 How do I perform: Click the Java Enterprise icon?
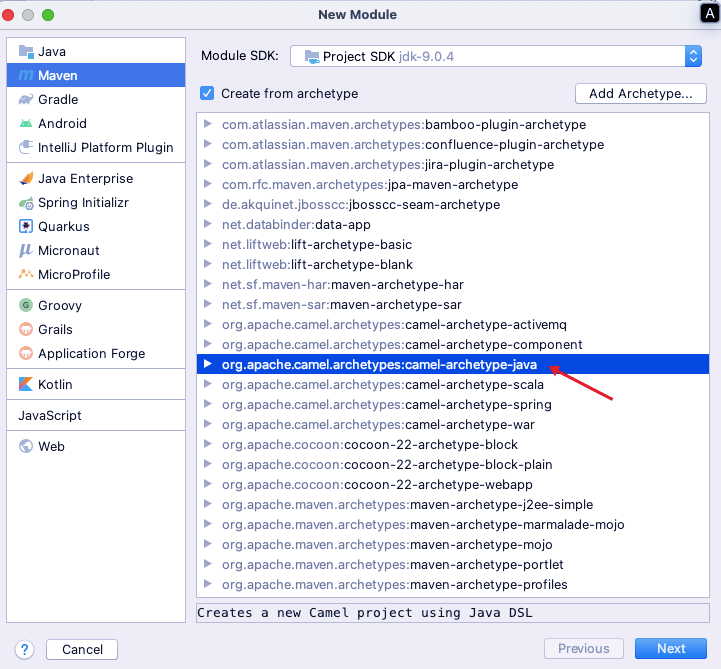tap(26, 178)
